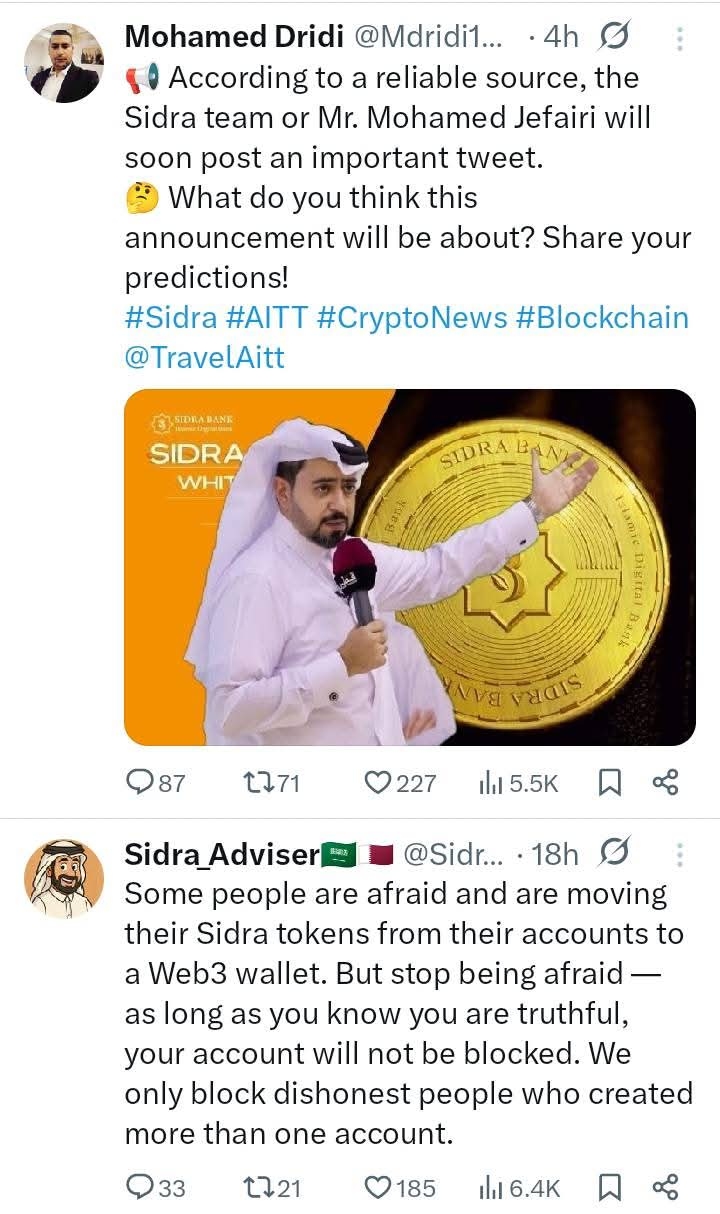View analytics of Sidra_Adviser's tweet

[490, 1187]
